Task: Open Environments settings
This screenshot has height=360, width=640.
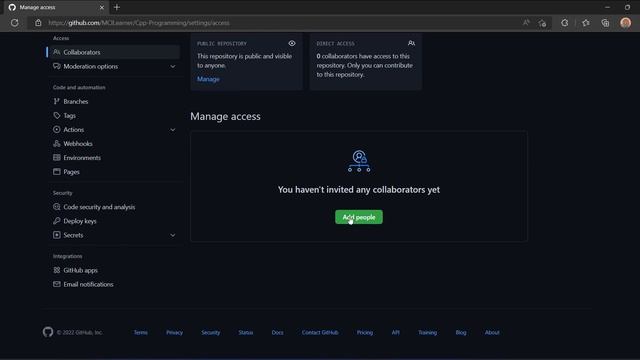Action: point(82,158)
